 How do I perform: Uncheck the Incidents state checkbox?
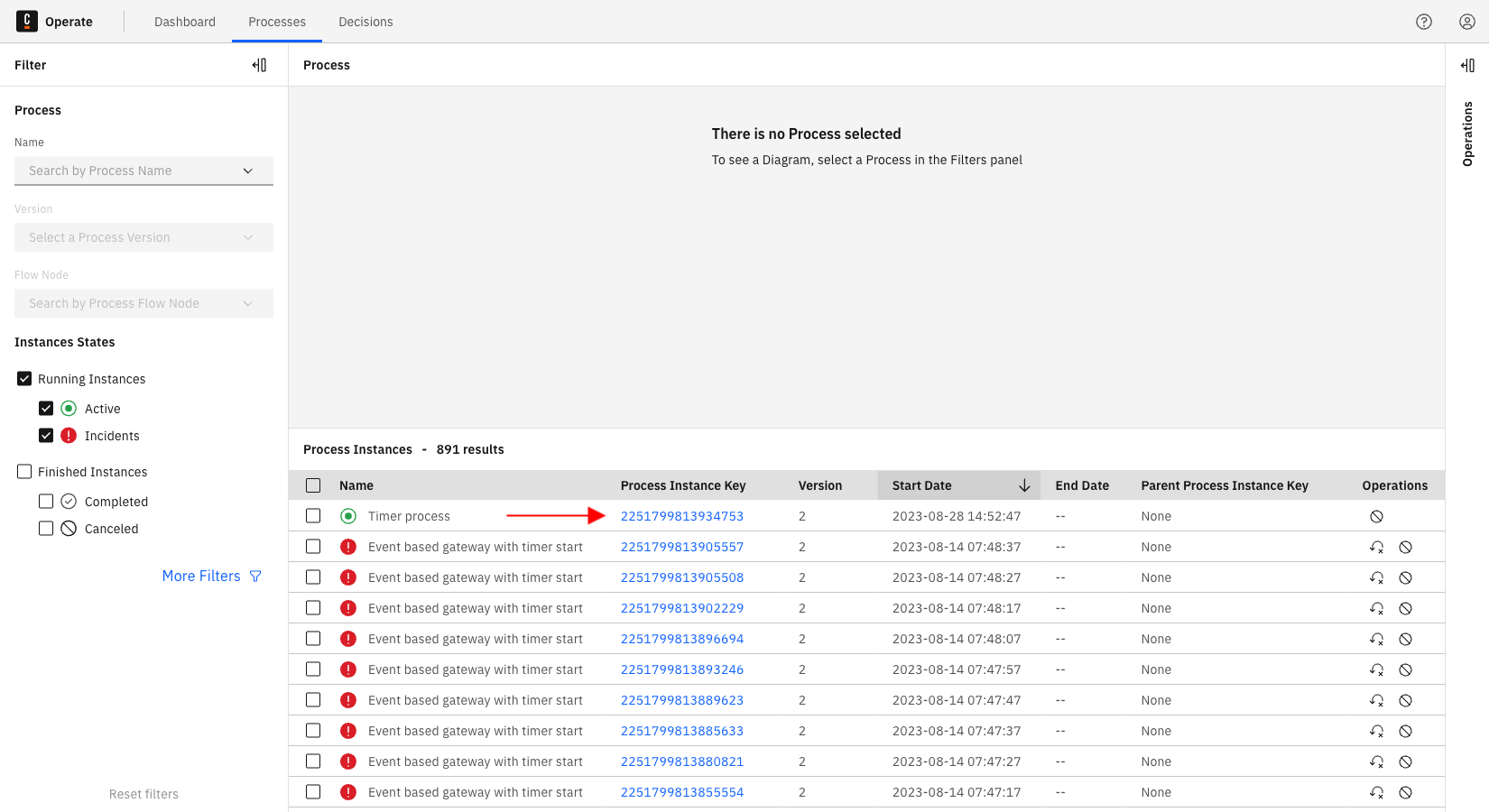pos(46,436)
